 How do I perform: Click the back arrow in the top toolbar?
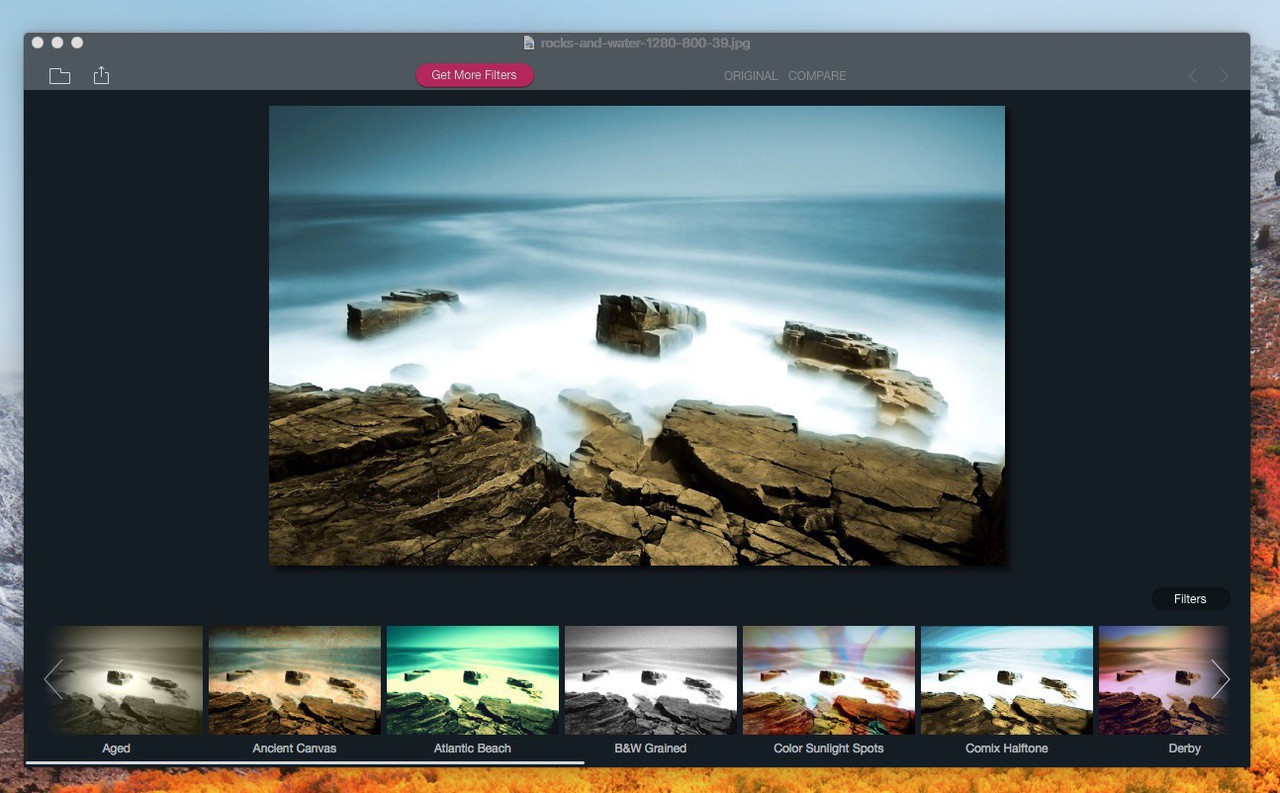coord(1192,76)
